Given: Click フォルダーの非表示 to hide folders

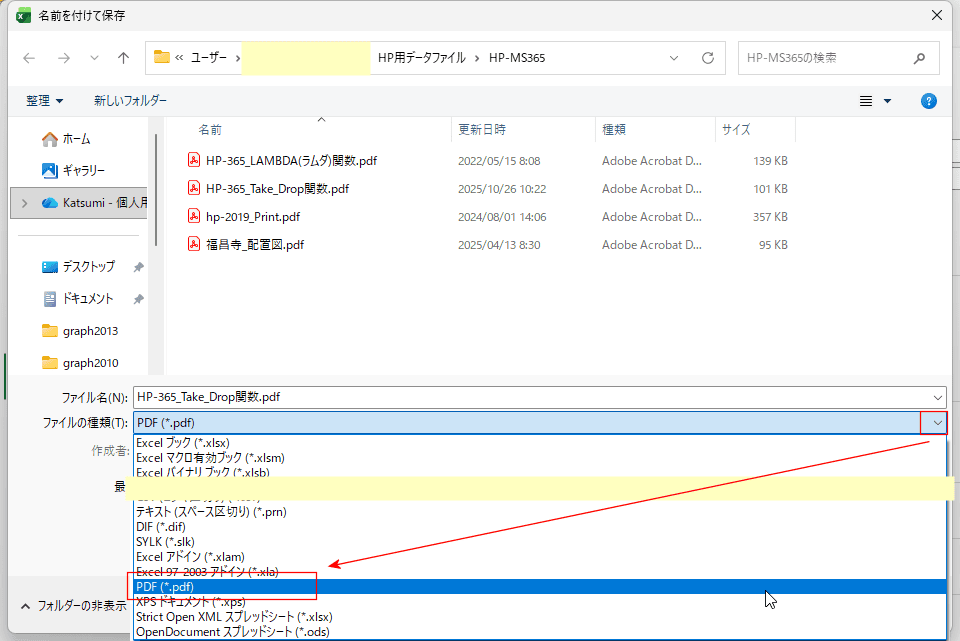Looking at the screenshot, I should tap(74, 606).
